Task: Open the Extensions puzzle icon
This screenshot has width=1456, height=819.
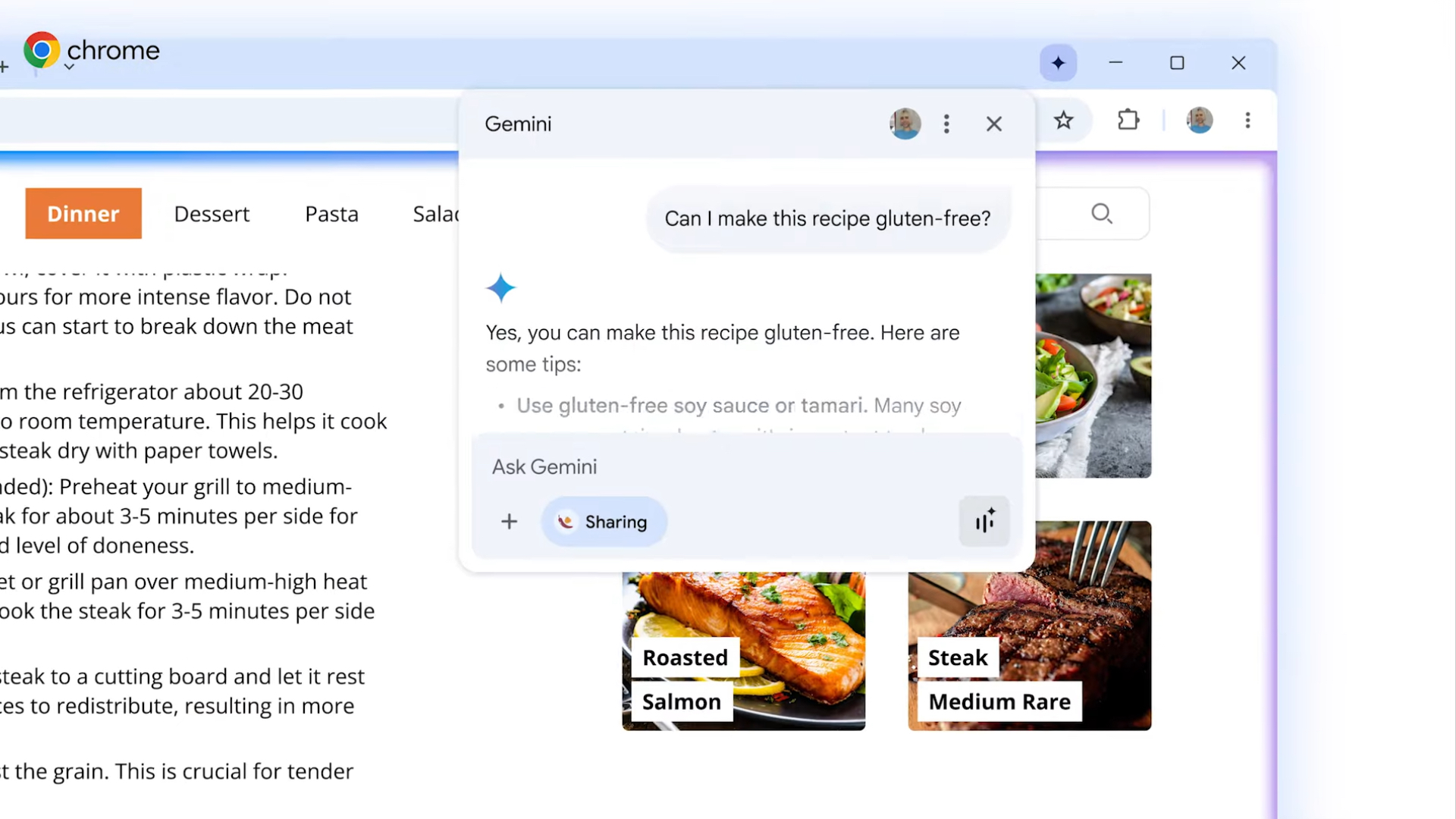Action: coord(1128,121)
